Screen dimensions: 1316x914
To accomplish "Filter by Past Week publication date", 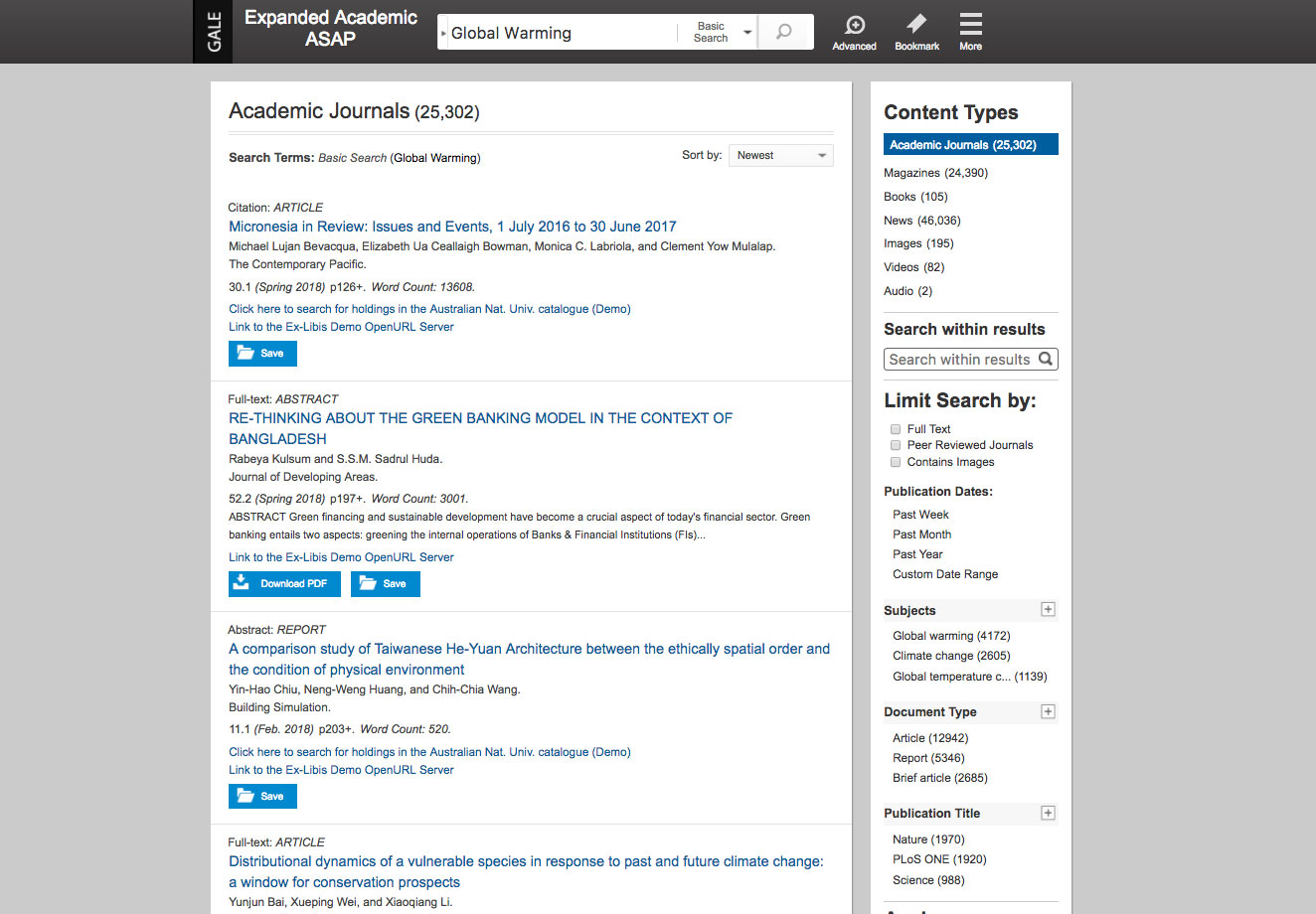I will point(920,515).
